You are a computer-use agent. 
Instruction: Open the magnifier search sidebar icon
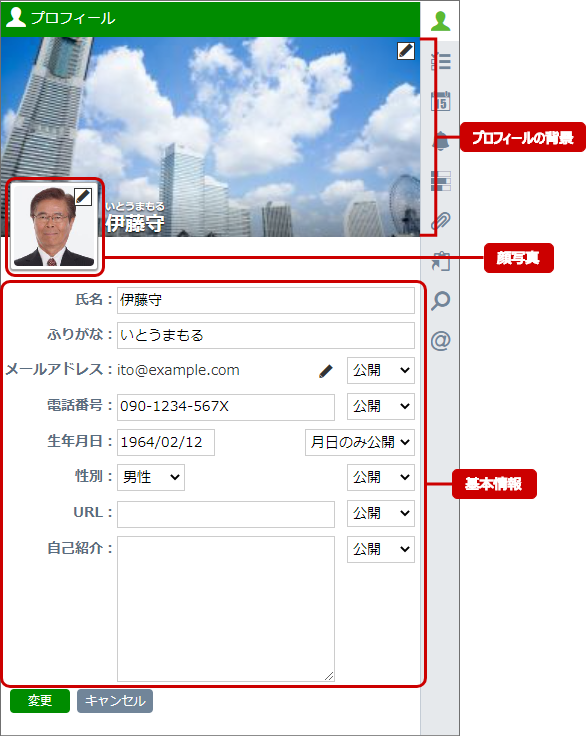click(x=441, y=301)
